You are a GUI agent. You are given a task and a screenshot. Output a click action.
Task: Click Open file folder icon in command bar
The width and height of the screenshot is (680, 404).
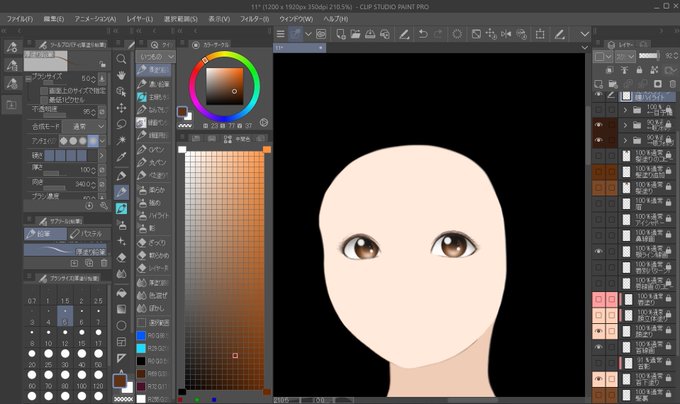pos(355,34)
